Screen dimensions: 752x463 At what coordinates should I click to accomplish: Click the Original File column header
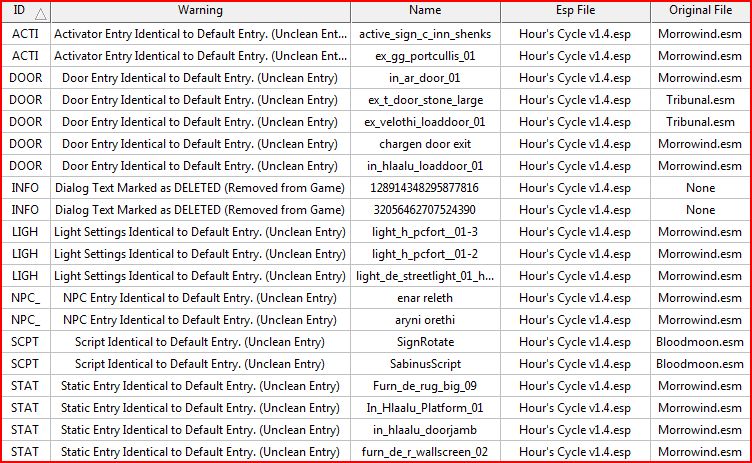pyautogui.click(x=701, y=12)
